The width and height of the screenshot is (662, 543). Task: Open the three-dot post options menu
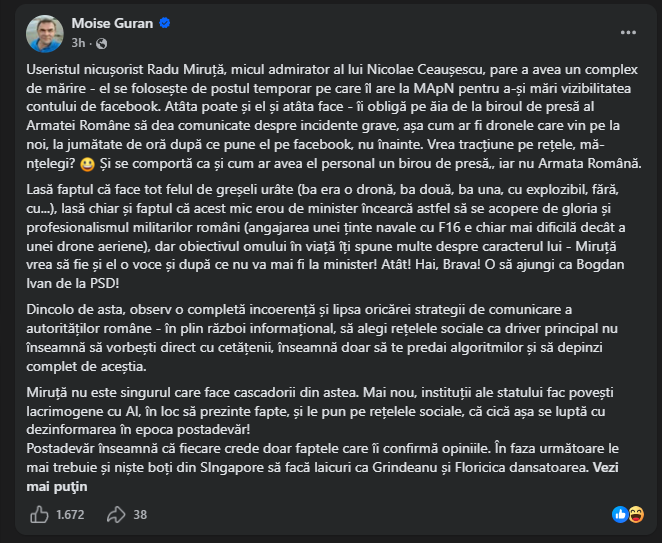(x=628, y=33)
